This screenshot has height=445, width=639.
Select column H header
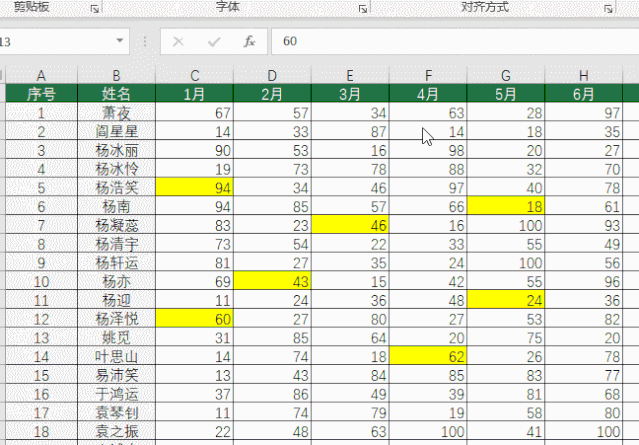[x=585, y=75]
